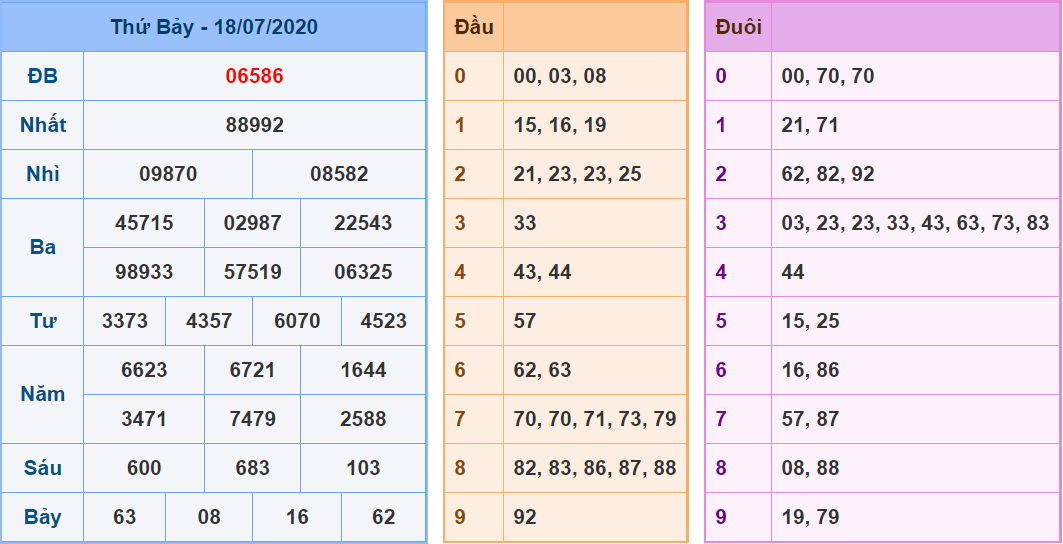Screen dimensions: 1063x544
Task: Click the Đuôi column header
Action: coord(739,27)
